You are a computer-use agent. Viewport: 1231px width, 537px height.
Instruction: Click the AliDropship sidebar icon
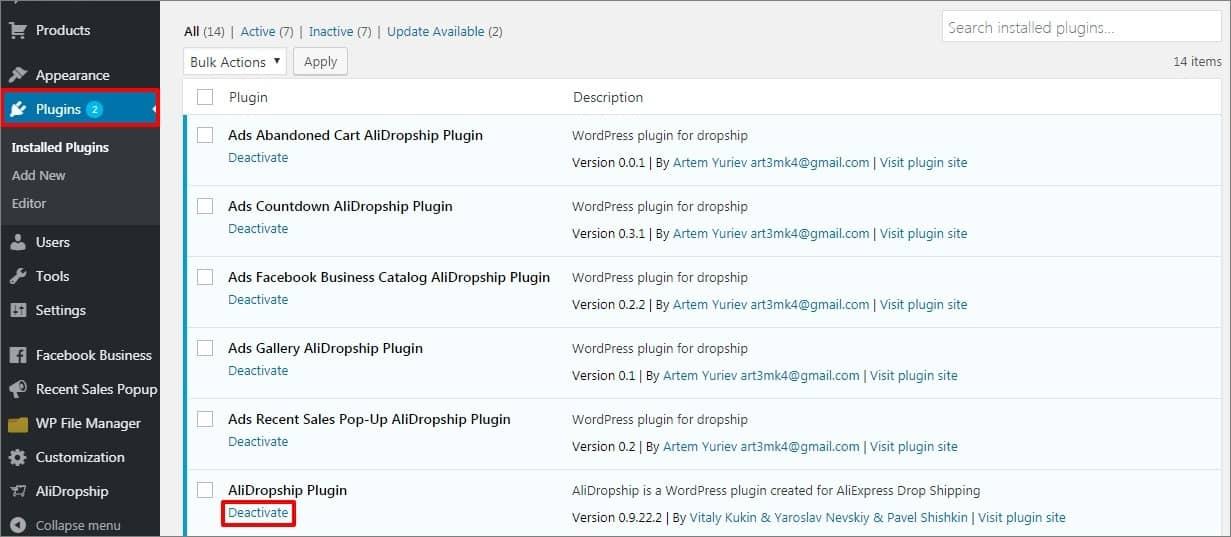point(17,491)
